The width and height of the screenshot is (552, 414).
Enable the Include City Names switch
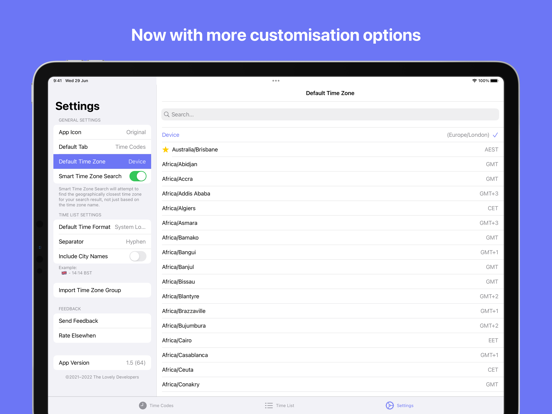coord(138,256)
